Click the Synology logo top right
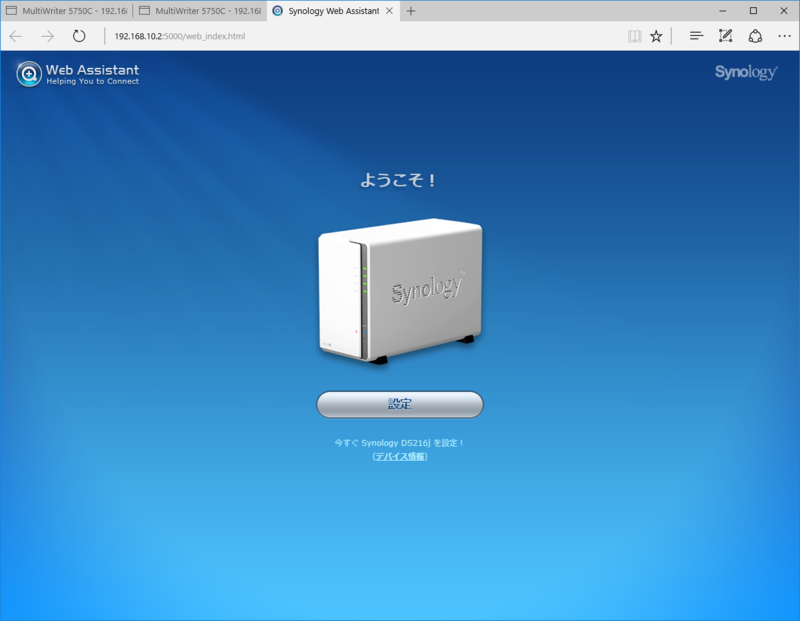Screen dimensions: 800x621 (x=746, y=72)
